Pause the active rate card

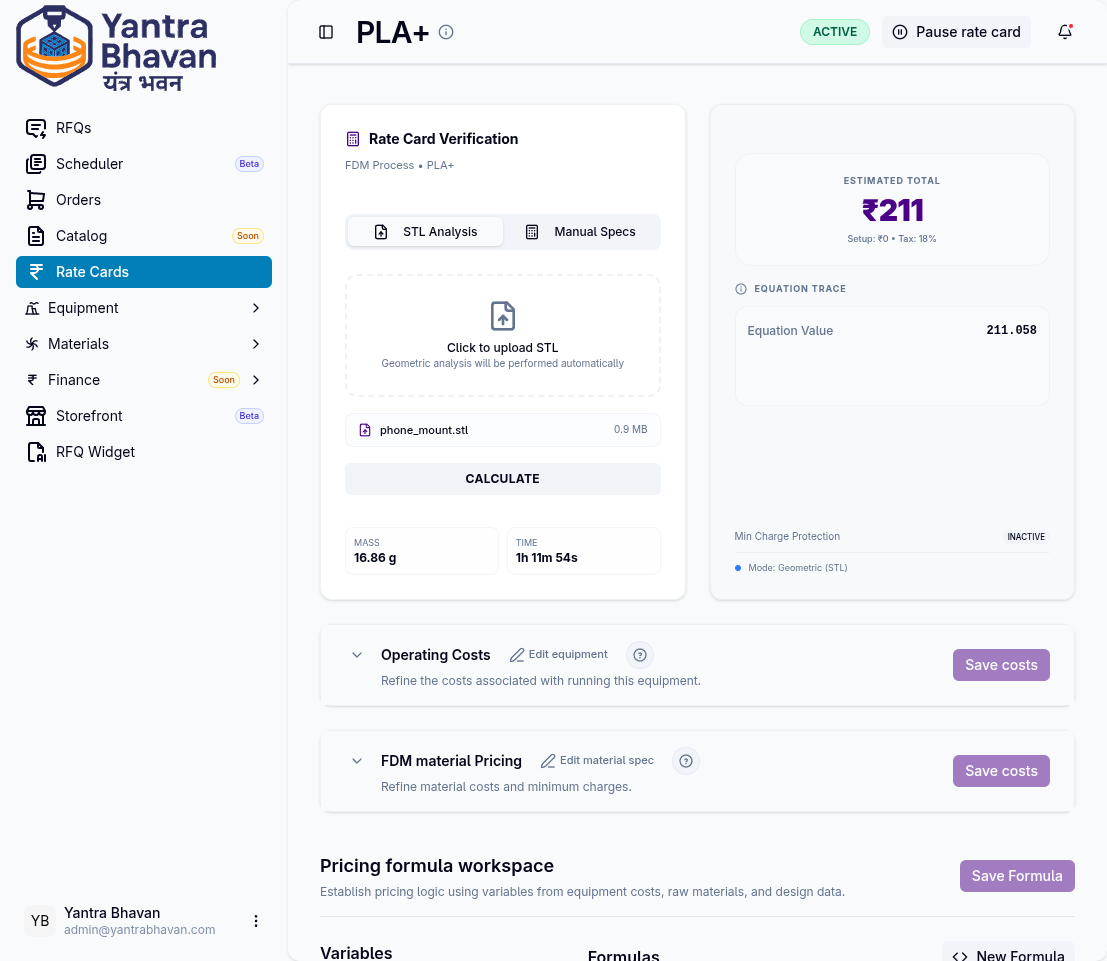tap(956, 32)
